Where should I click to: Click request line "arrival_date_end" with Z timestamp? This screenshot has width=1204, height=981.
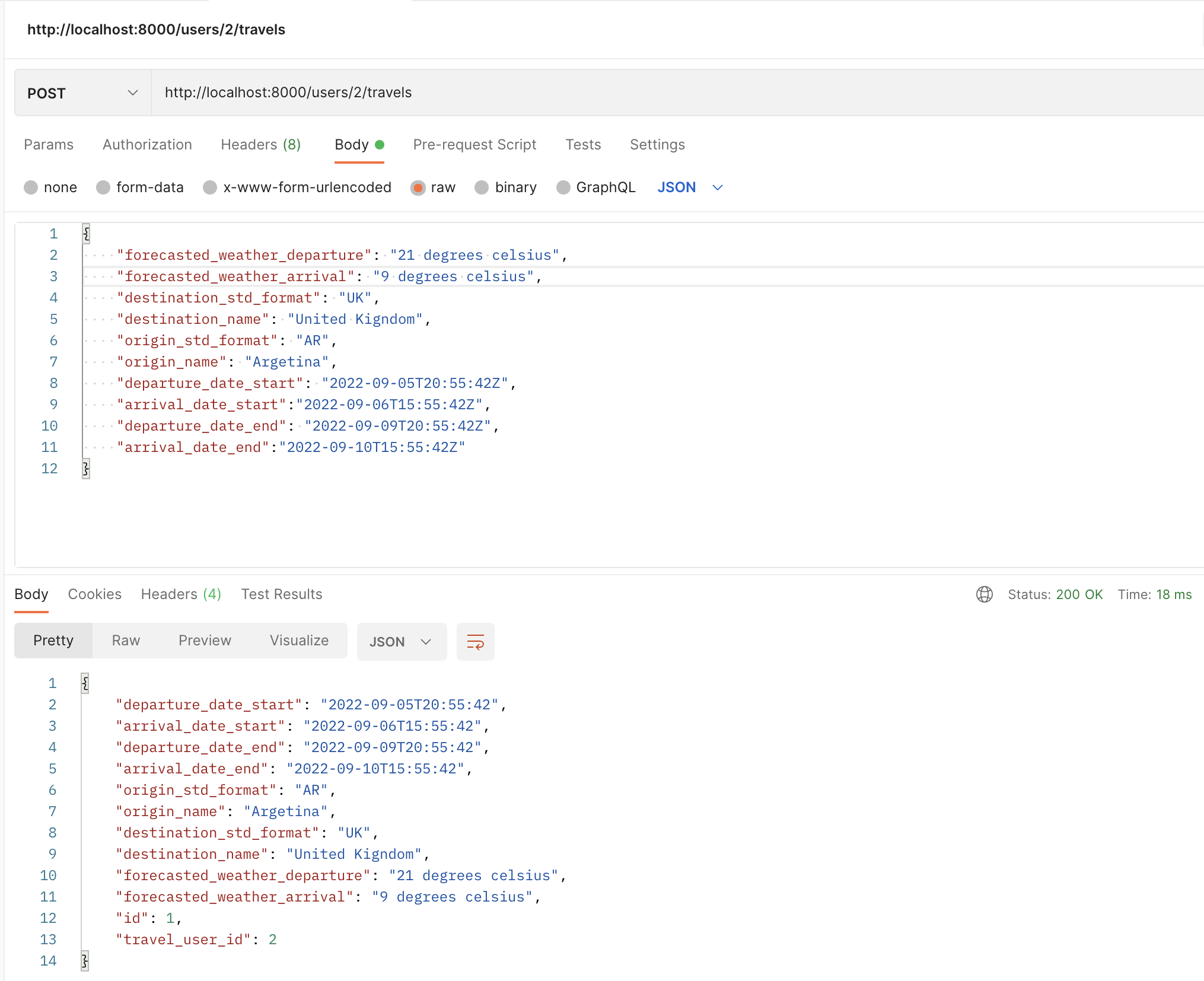tap(291, 447)
